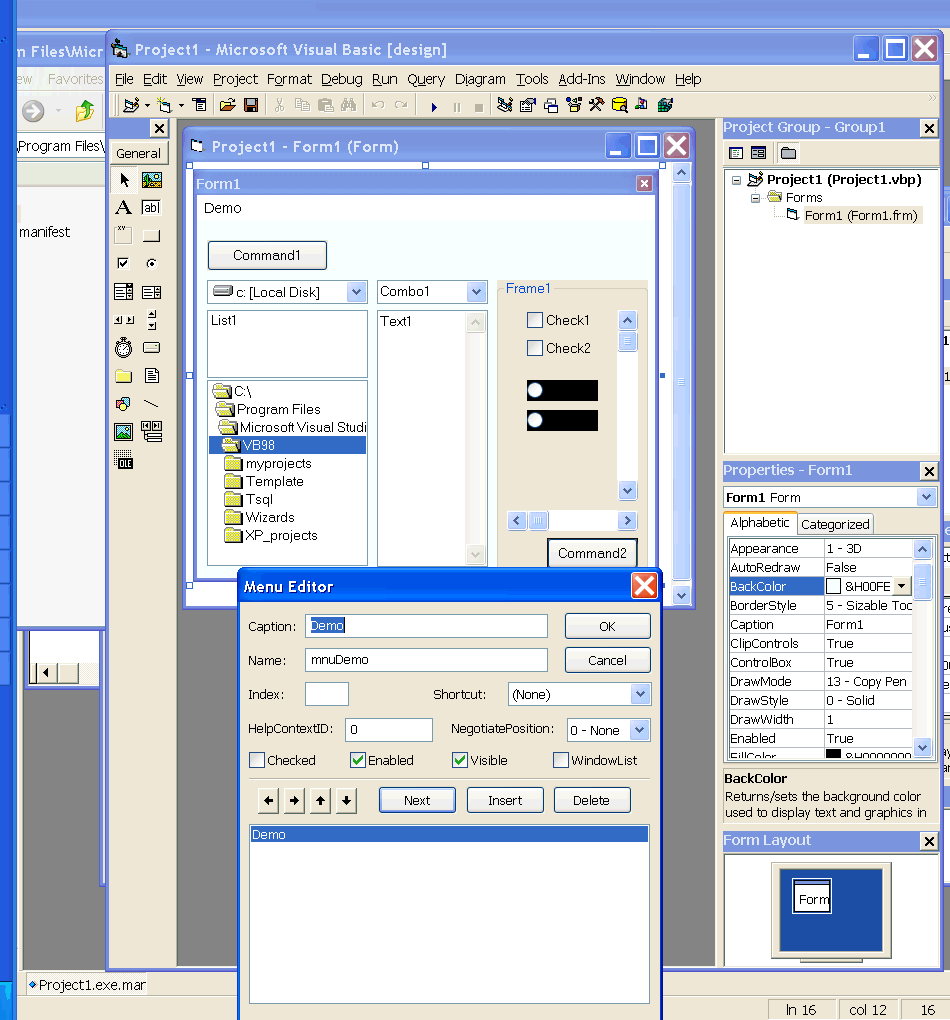Screen dimensions: 950x1020
Task: Open the Add-Ins menu
Action: pos(582,79)
